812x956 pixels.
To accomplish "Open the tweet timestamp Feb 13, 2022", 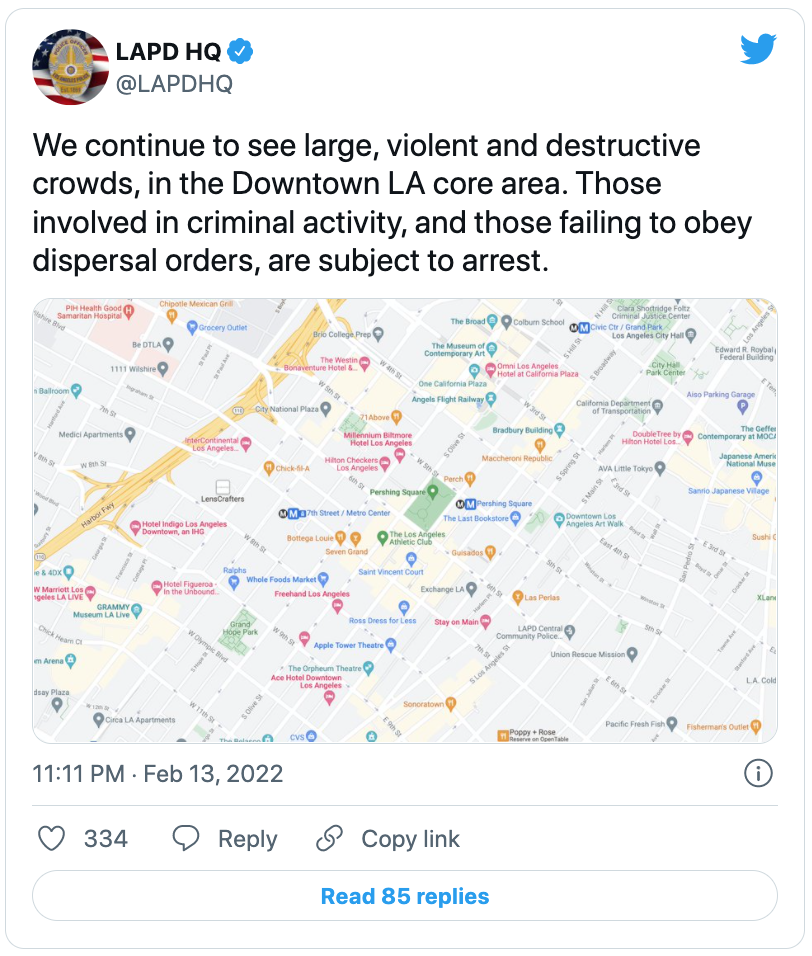I will pos(158,773).
